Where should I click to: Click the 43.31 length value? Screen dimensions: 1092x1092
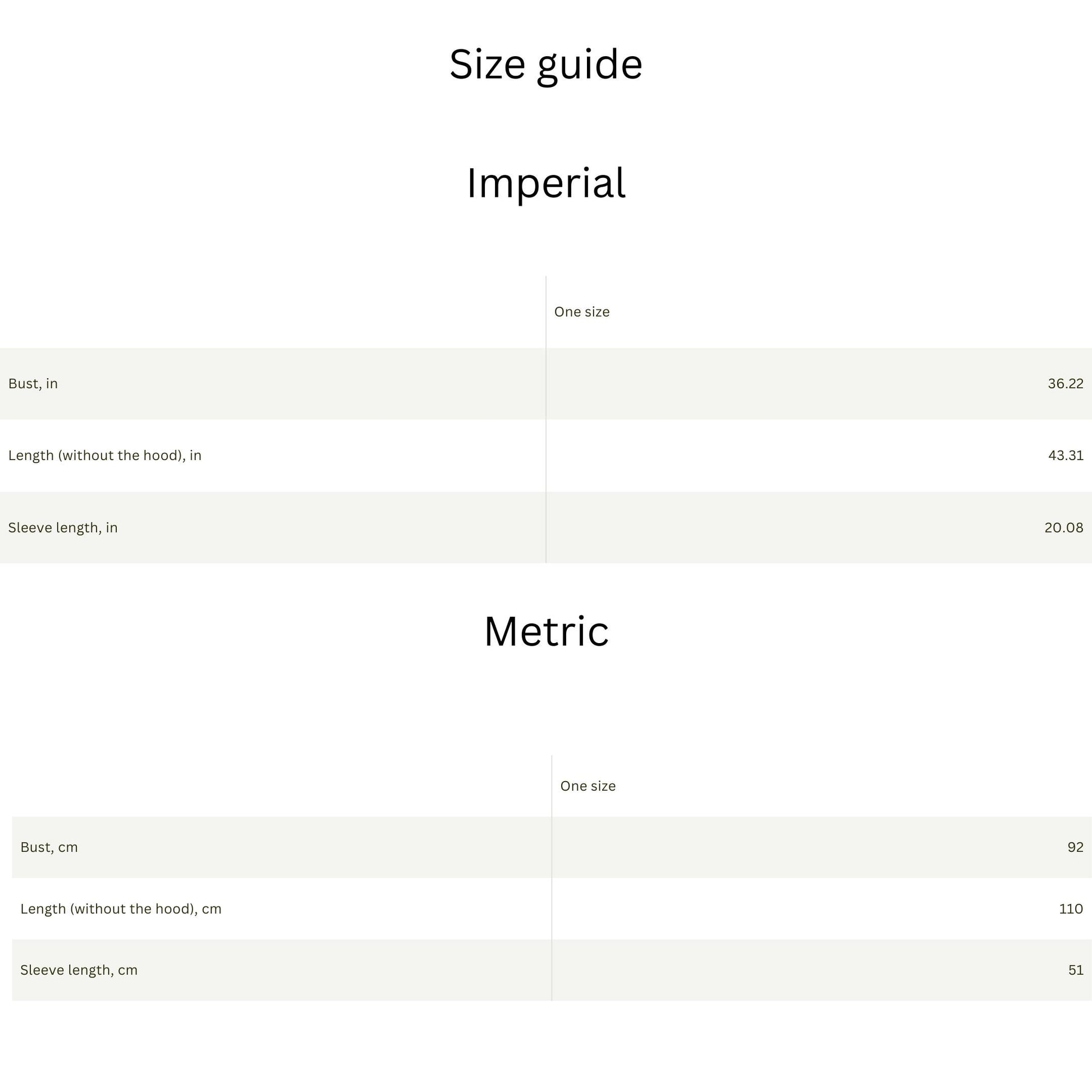point(1066,456)
